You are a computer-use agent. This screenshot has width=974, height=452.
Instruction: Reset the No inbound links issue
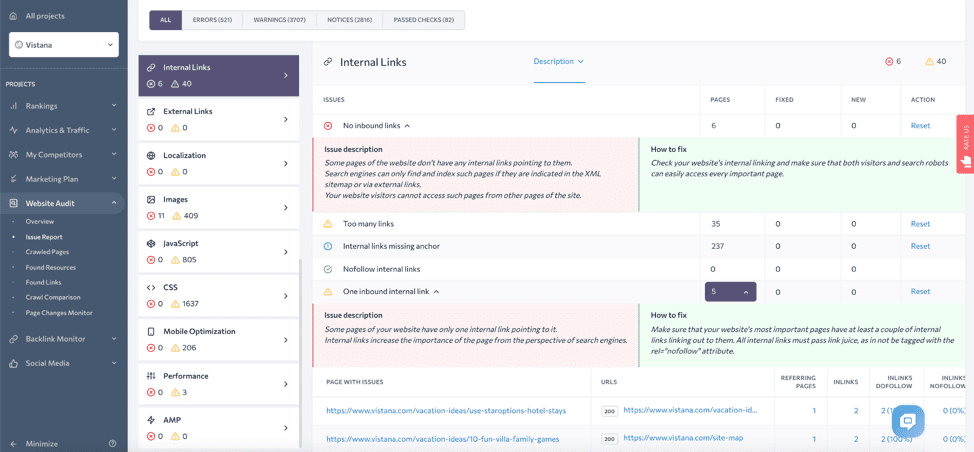coord(920,125)
